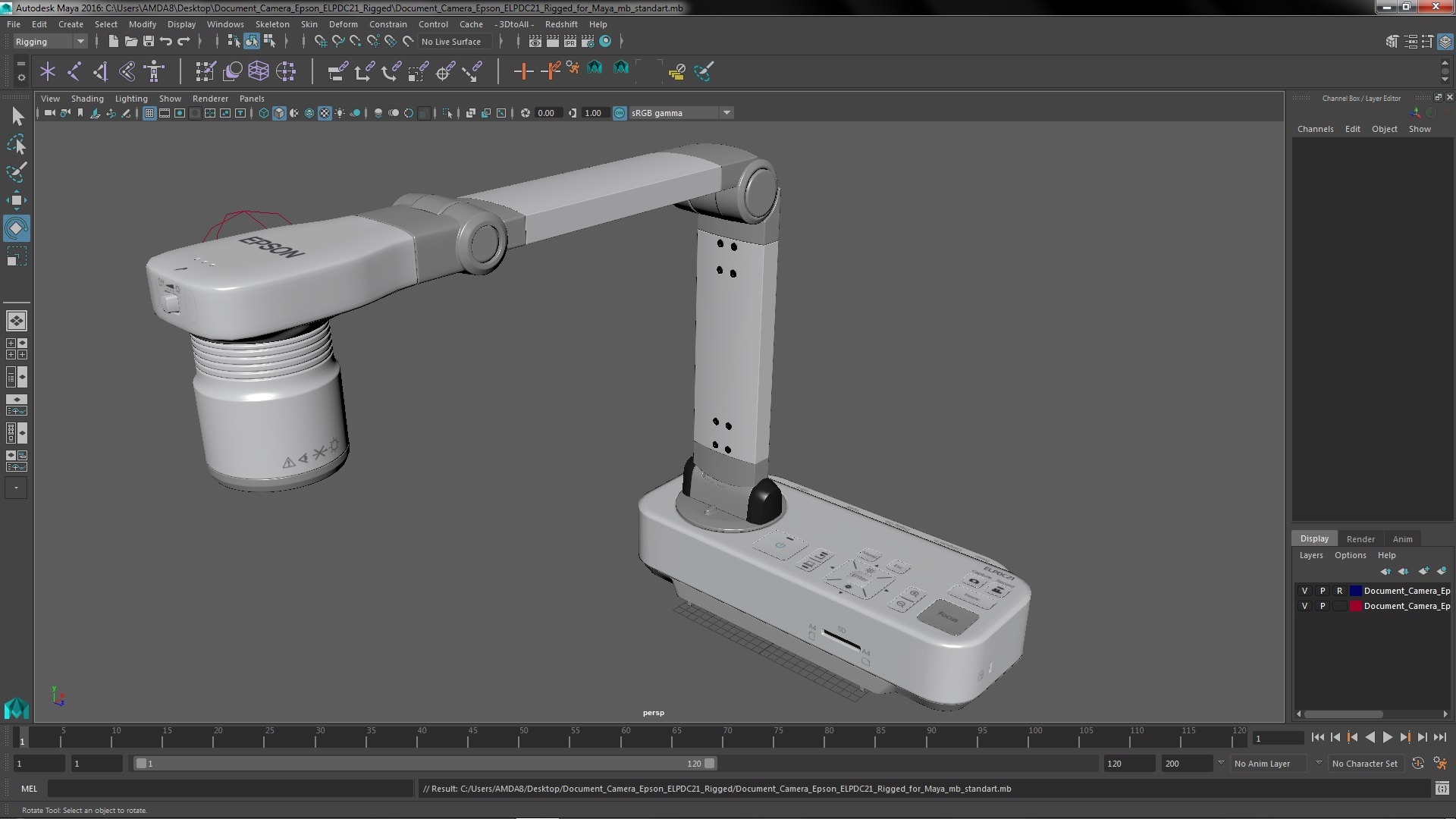Click the Create Cluster shelf icon
This screenshot has width=1456, height=819.
tap(286, 71)
